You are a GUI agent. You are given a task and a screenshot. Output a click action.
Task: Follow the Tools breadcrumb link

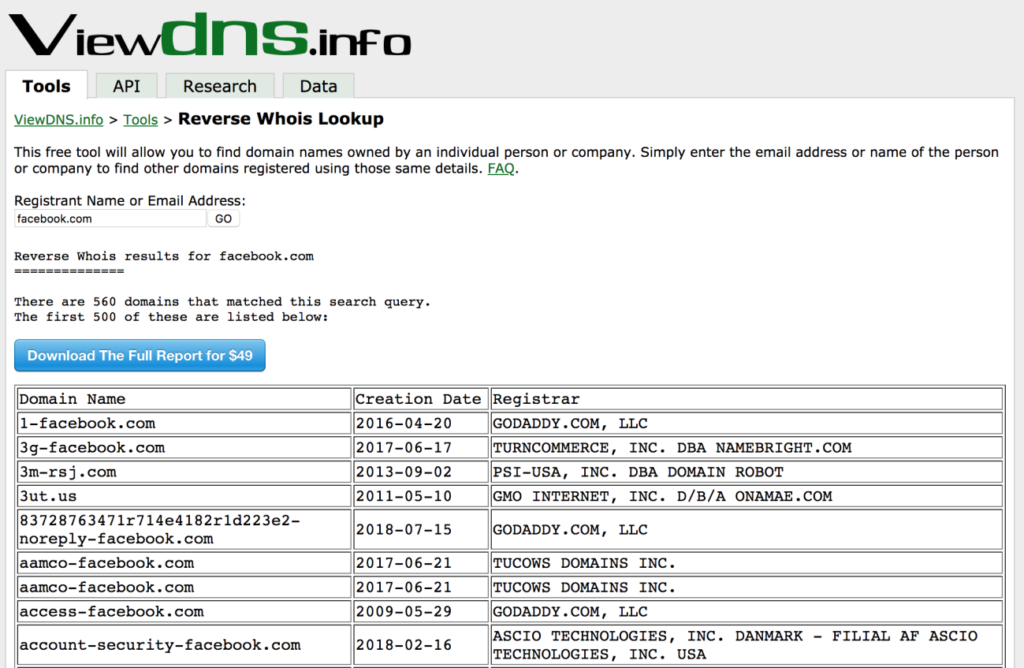(140, 120)
